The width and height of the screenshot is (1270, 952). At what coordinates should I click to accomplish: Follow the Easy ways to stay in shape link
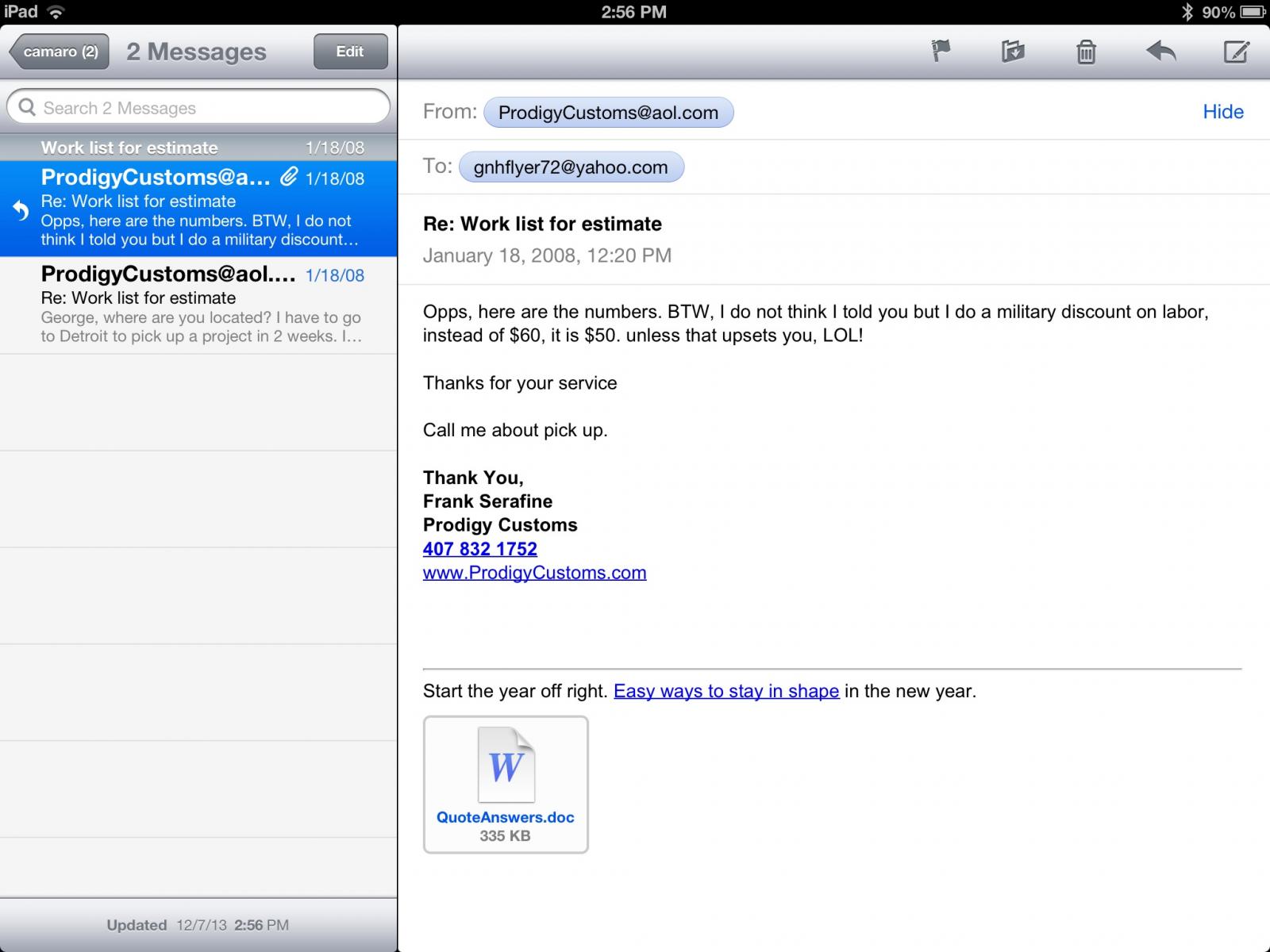point(726,691)
